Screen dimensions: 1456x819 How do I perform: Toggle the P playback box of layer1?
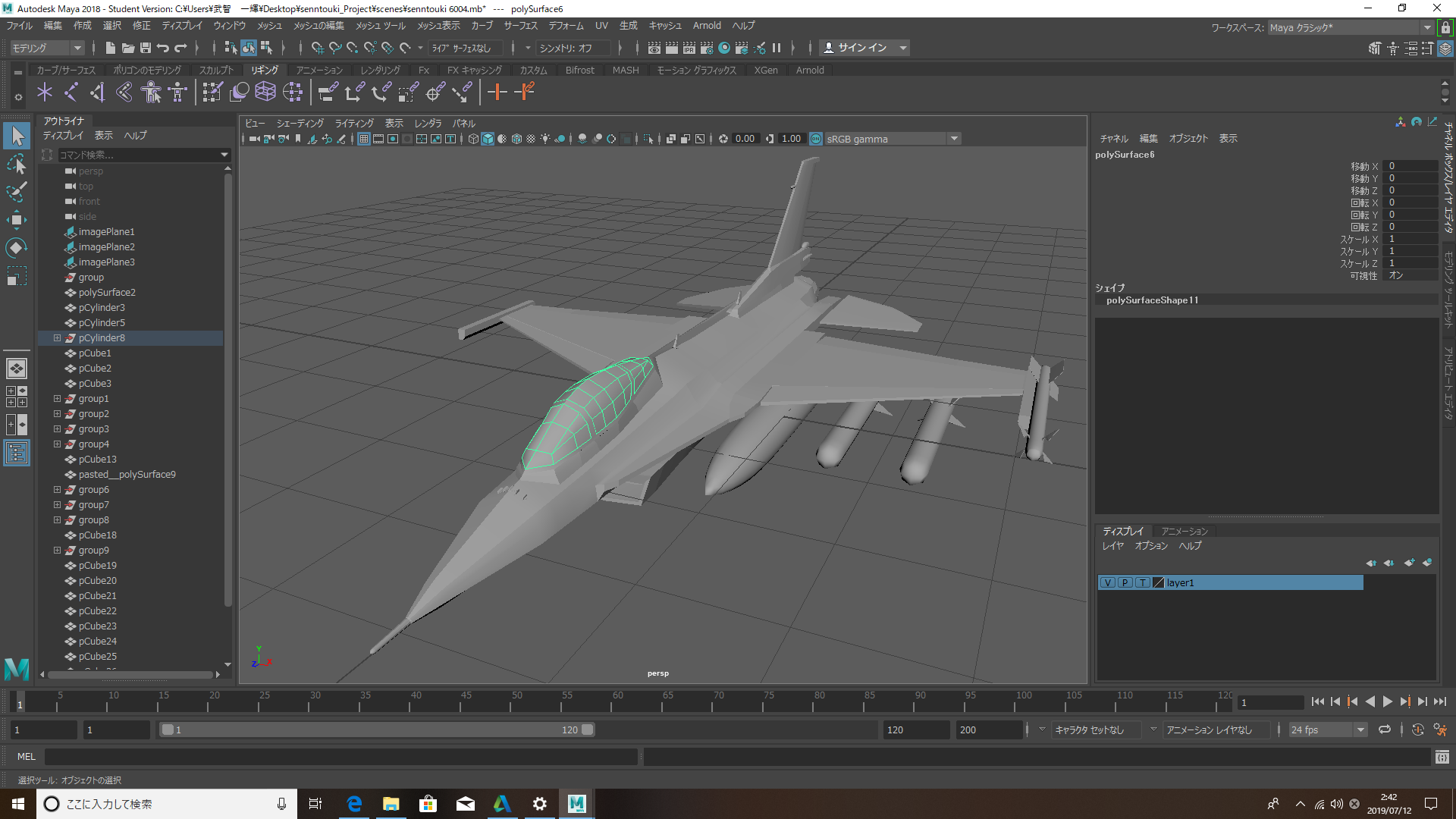(1125, 582)
